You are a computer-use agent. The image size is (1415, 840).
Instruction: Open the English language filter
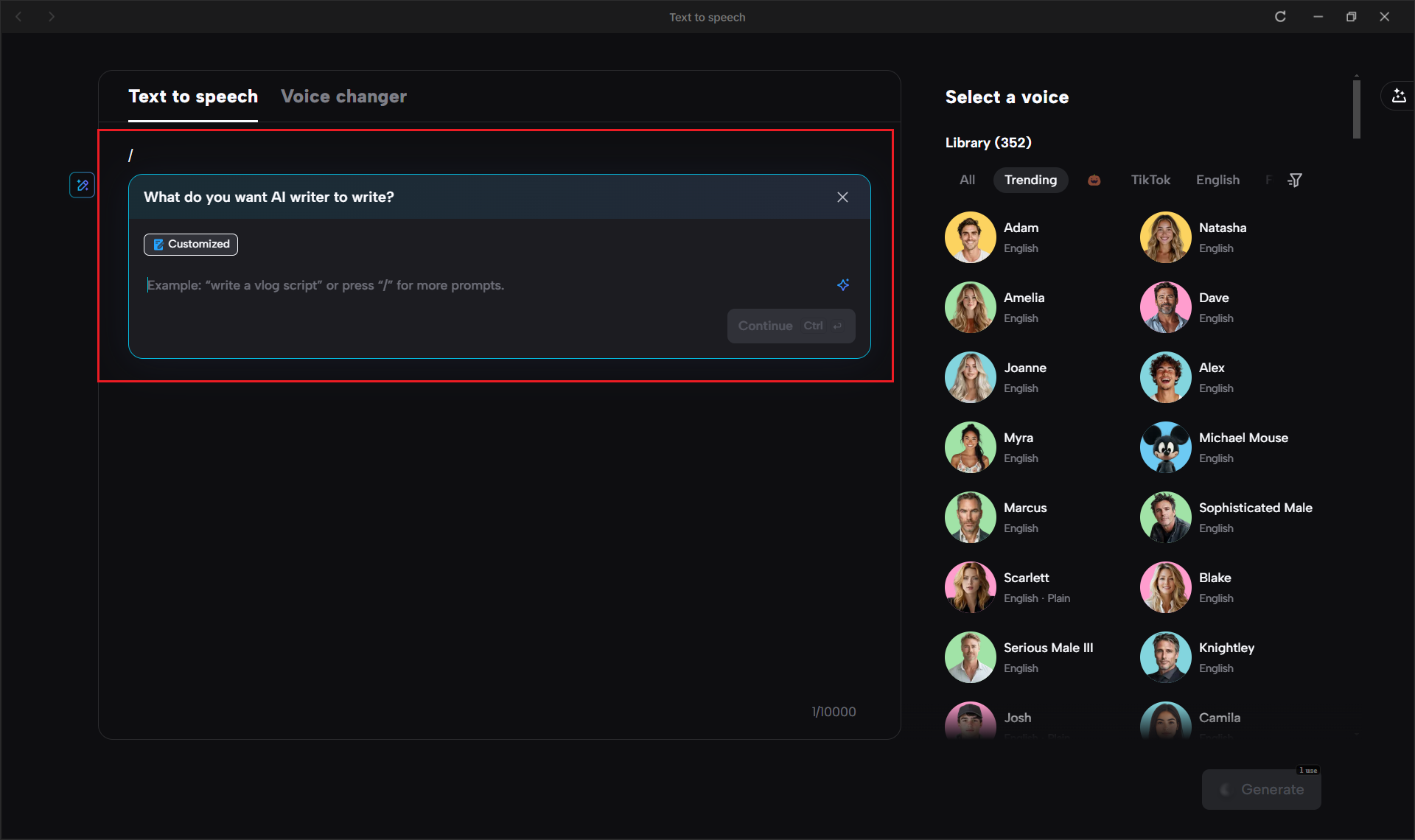click(x=1217, y=180)
